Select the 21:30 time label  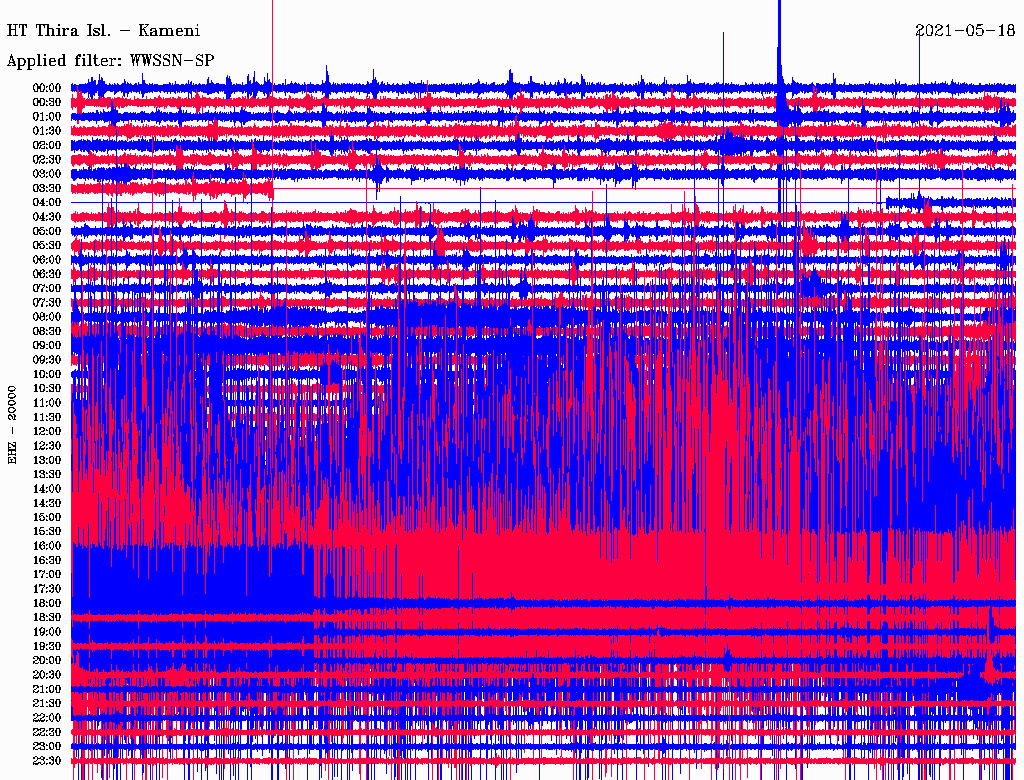click(x=47, y=704)
